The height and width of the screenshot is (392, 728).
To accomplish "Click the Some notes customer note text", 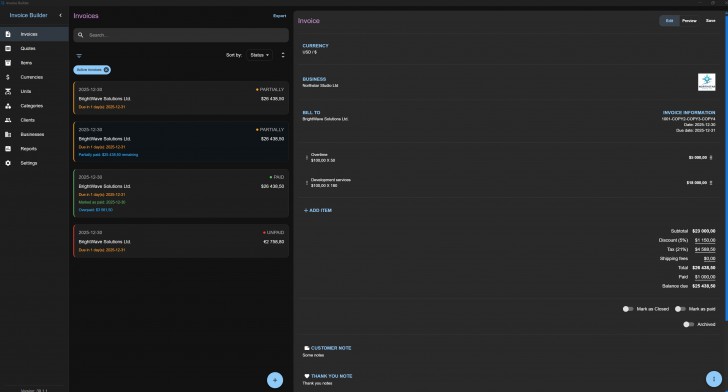I will click(x=313, y=355).
